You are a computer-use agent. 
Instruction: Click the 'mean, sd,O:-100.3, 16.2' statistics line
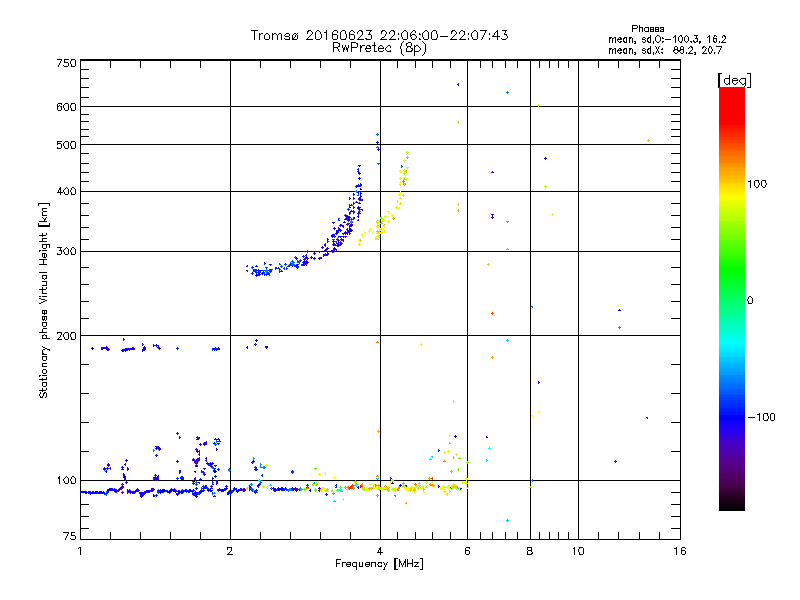coord(667,39)
